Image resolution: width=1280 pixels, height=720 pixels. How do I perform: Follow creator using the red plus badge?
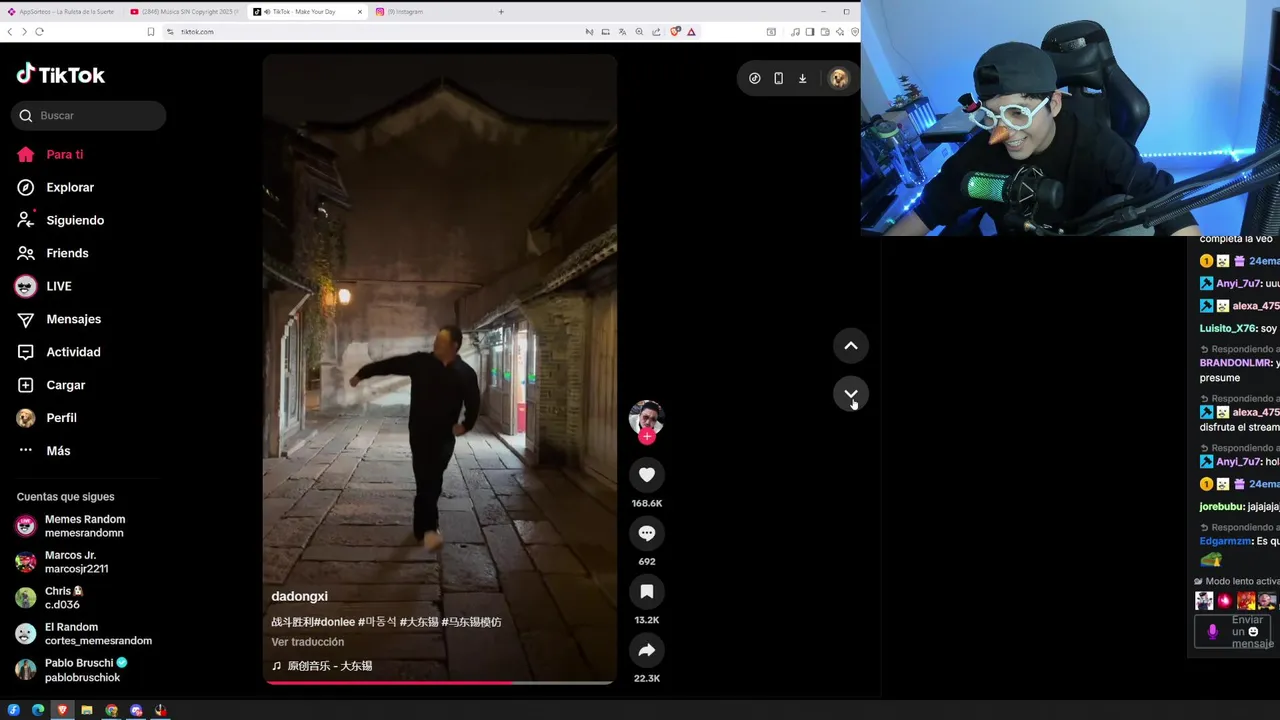click(647, 436)
